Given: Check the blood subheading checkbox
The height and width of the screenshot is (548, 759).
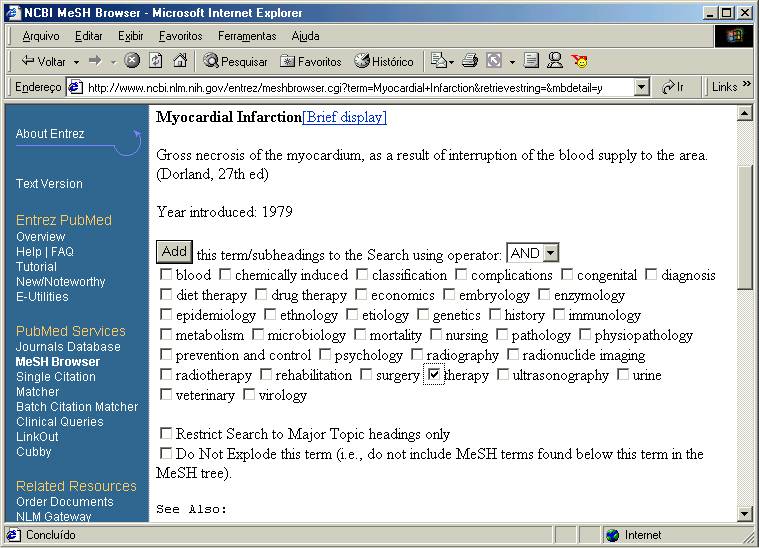Looking at the screenshot, I should click(166, 274).
